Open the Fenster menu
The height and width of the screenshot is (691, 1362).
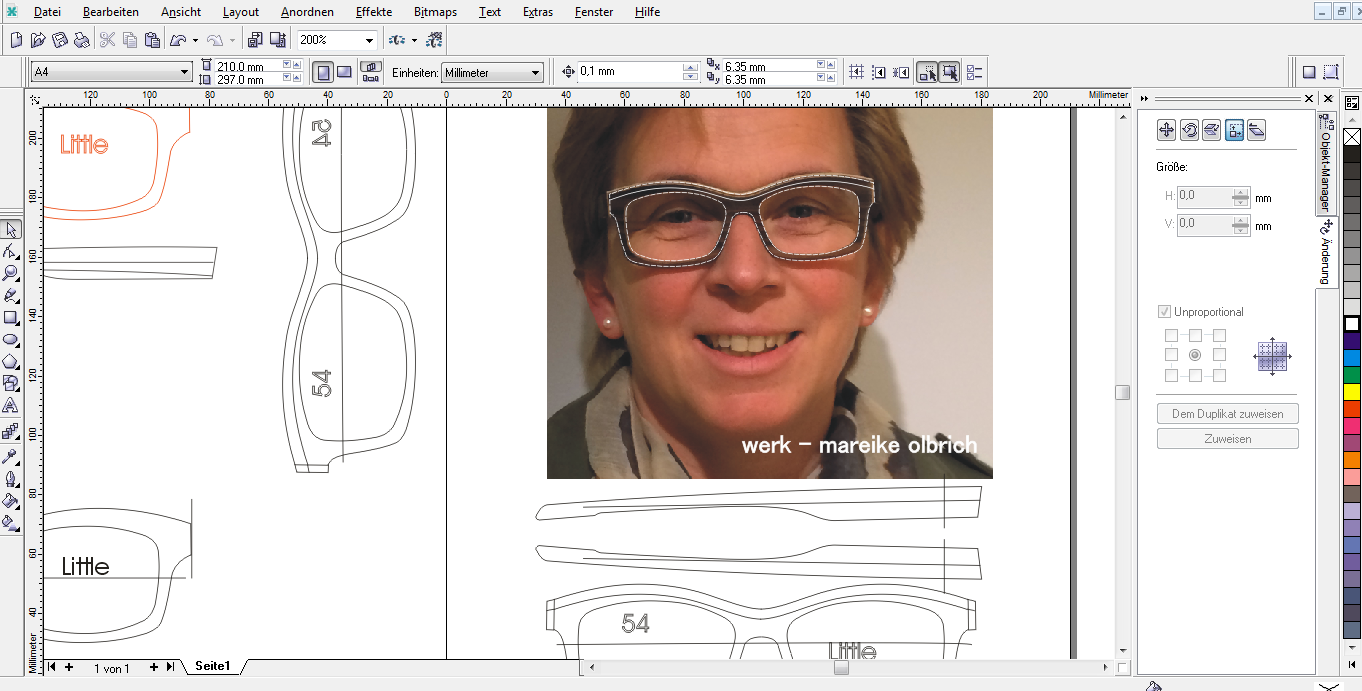pos(594,12)
